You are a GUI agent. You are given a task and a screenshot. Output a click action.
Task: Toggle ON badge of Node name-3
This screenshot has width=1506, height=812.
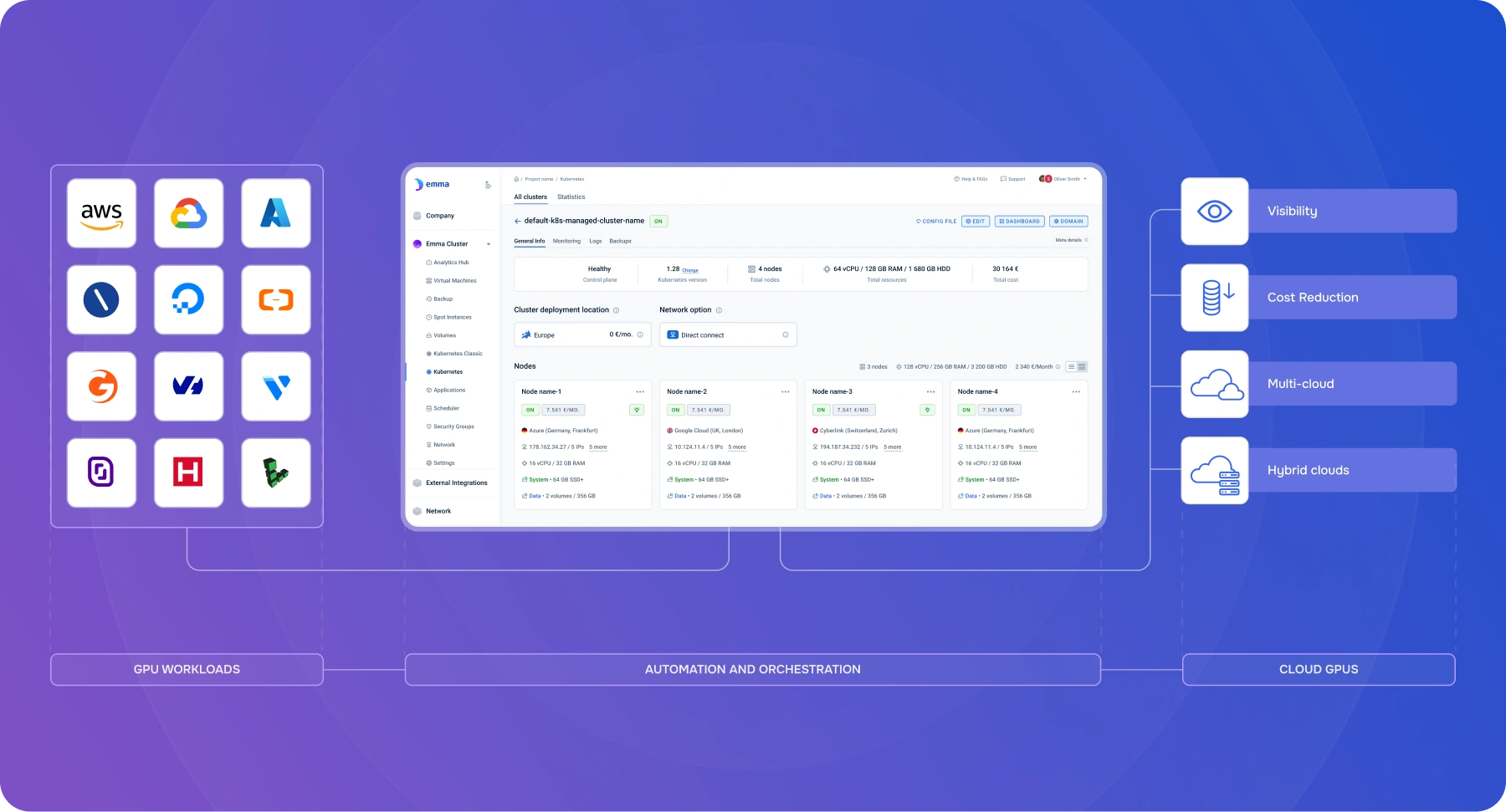point(822,410)
